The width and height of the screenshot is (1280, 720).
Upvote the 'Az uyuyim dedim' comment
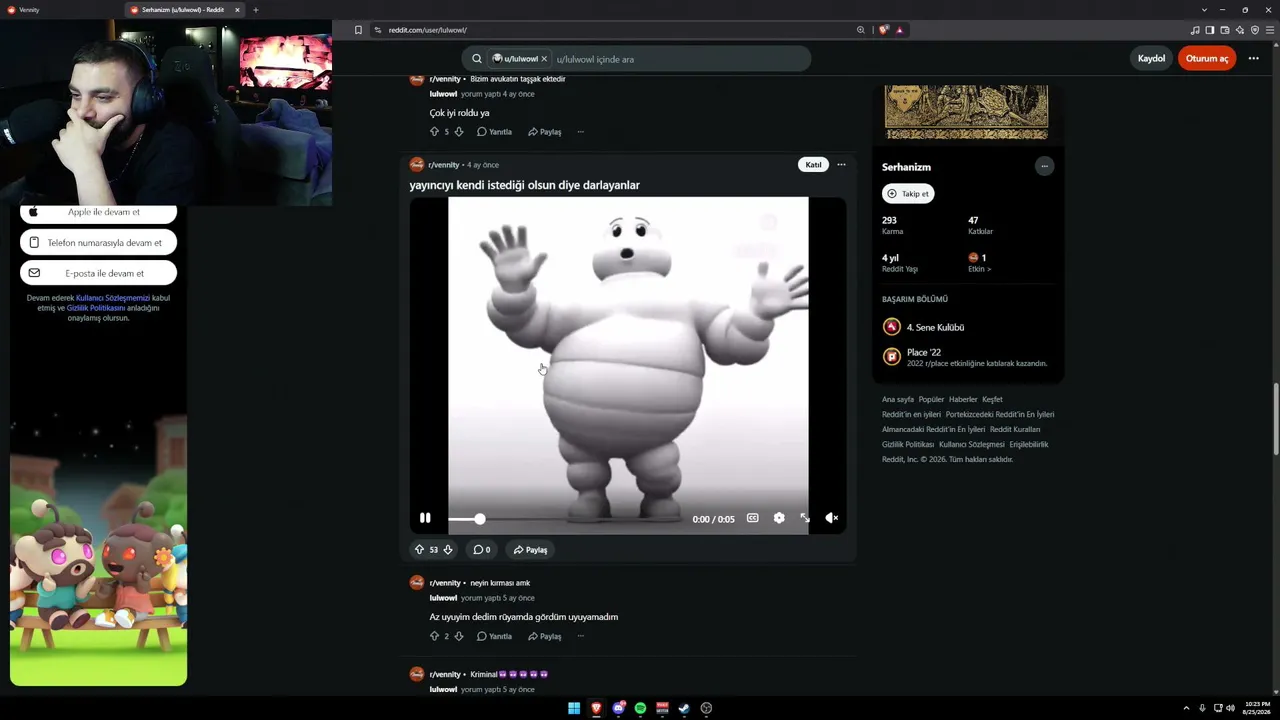click(x=434, y=636)
